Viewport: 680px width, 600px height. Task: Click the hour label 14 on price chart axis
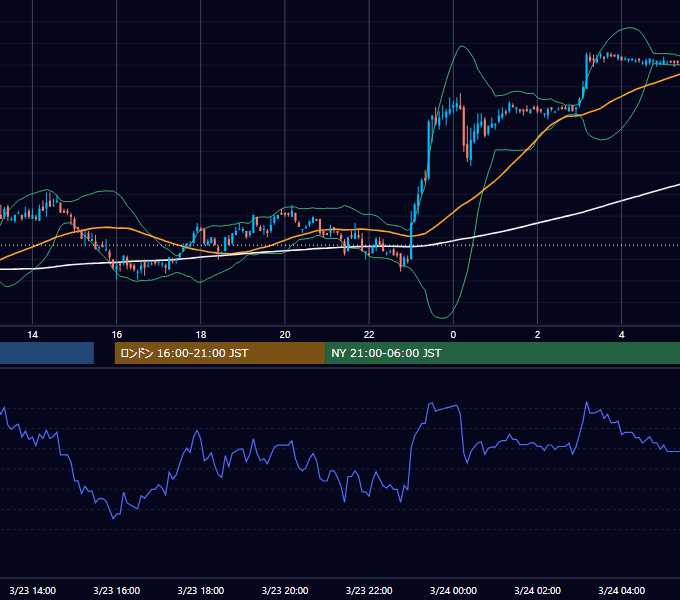33,335
